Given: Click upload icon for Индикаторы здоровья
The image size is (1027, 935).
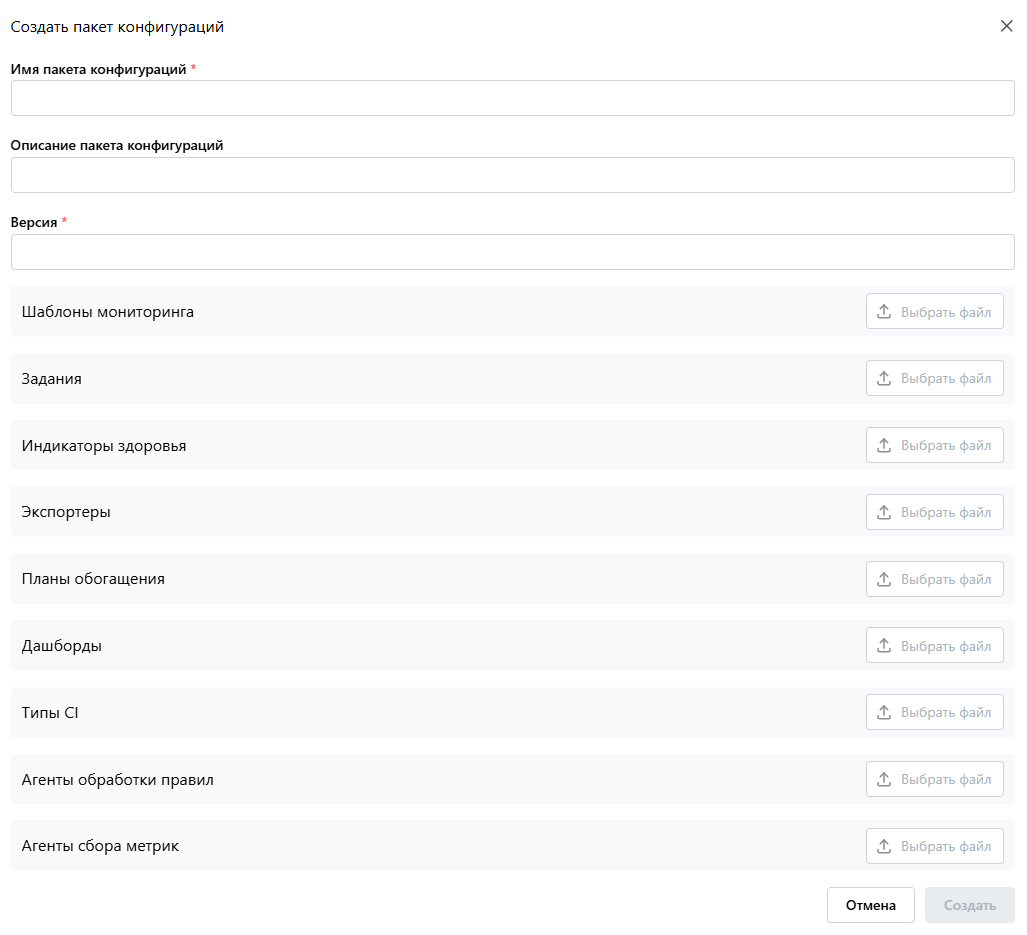Looking at the screenshot, I should click(884, 446).
